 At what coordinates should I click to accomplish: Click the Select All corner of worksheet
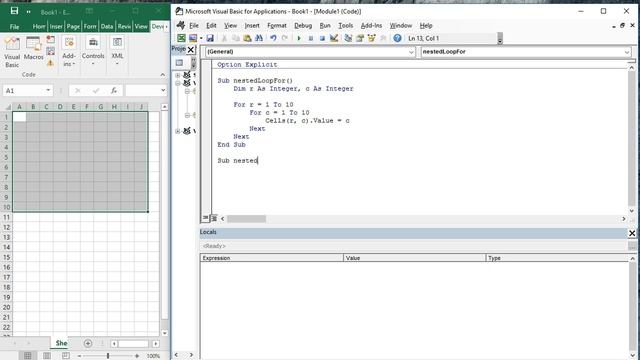[x=8, y=107]
